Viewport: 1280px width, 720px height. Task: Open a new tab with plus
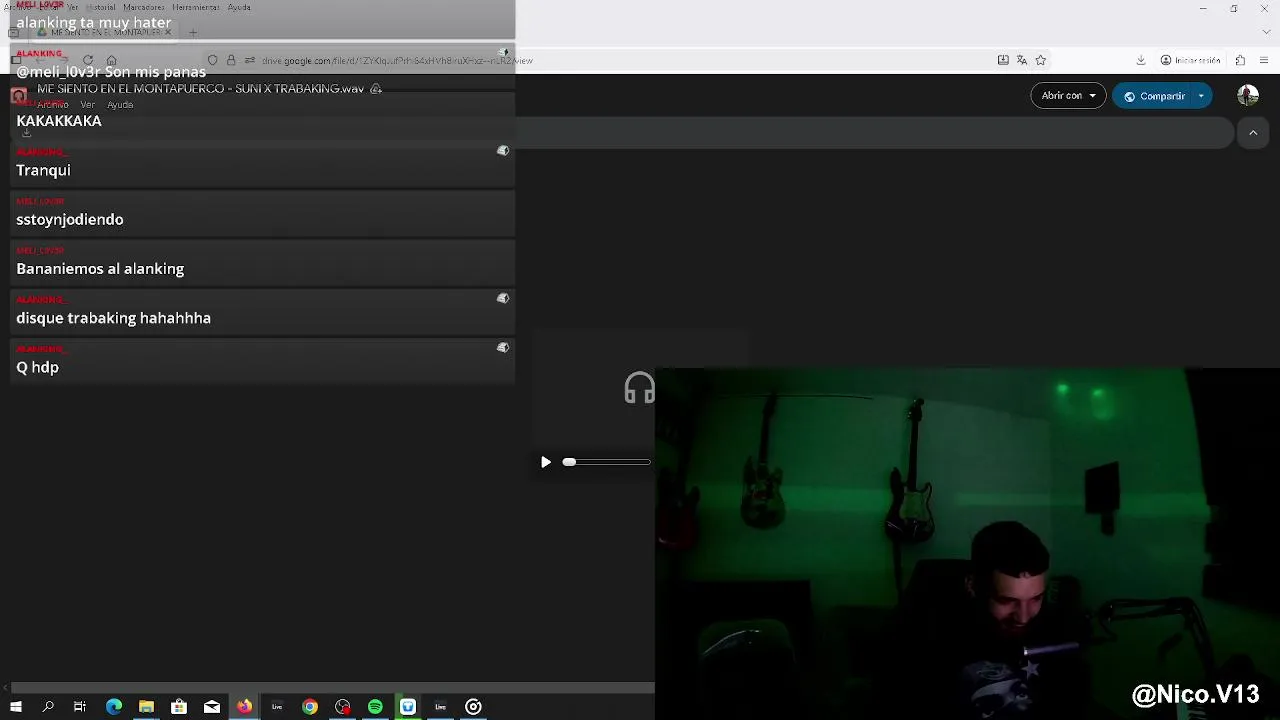193,32
